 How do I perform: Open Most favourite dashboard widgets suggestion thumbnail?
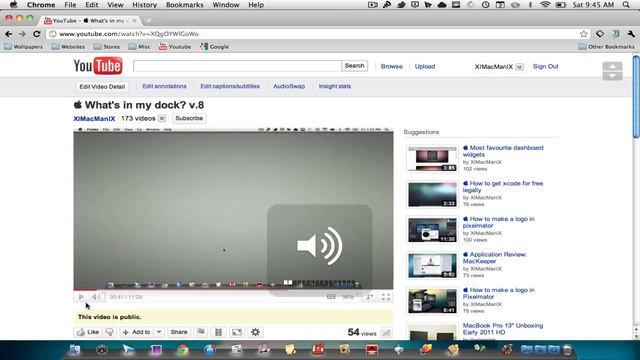[x=432, y=158]
